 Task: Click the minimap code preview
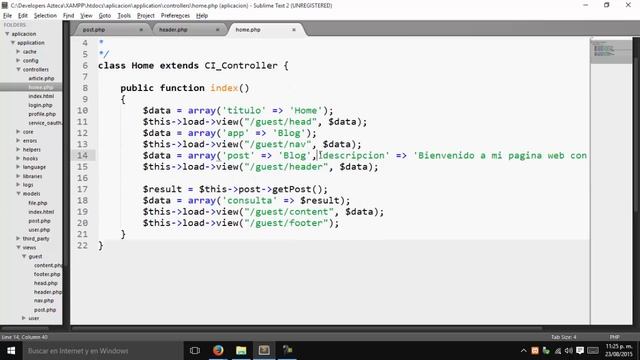tap(611, 51)
